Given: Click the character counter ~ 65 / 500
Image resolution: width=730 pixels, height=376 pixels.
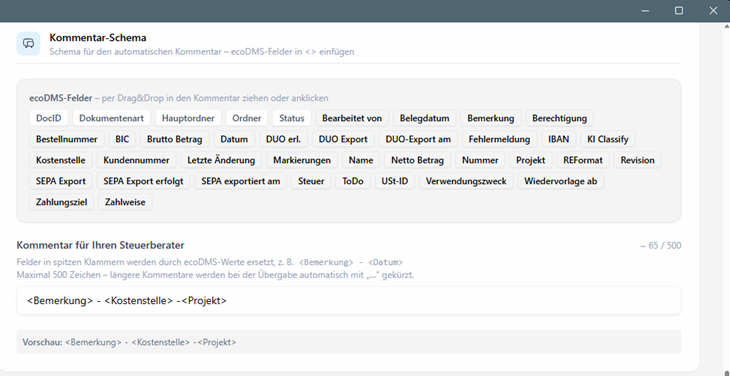Looking at the screenshot, I should point(660,245).
